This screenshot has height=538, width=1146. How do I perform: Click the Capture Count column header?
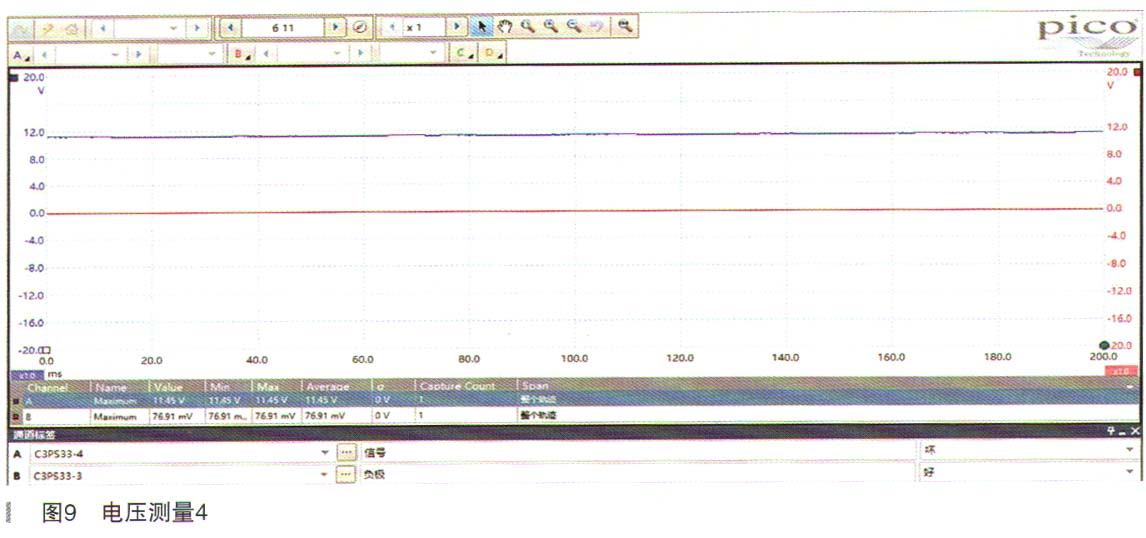click(x=466, y=386)
